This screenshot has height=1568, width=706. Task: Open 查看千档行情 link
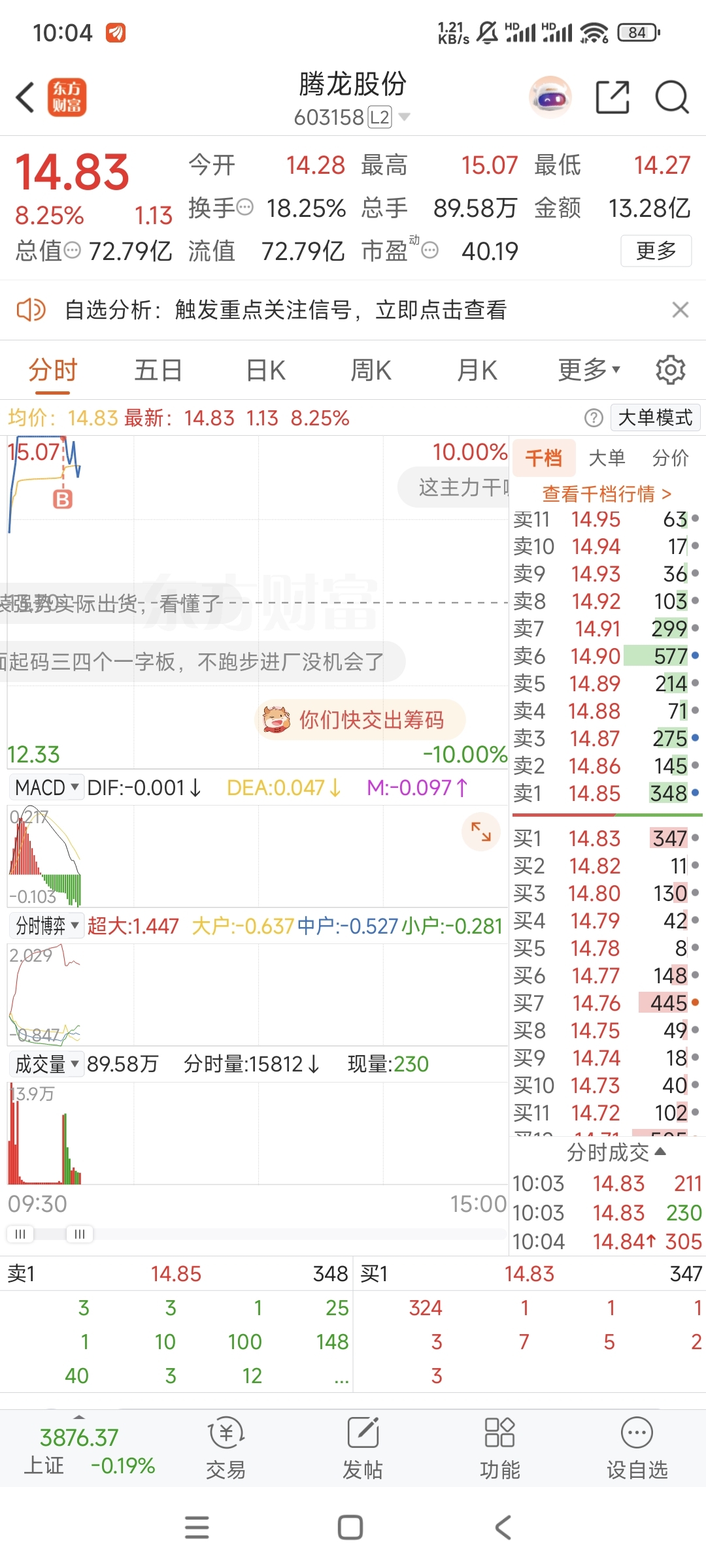pos(607,493)
